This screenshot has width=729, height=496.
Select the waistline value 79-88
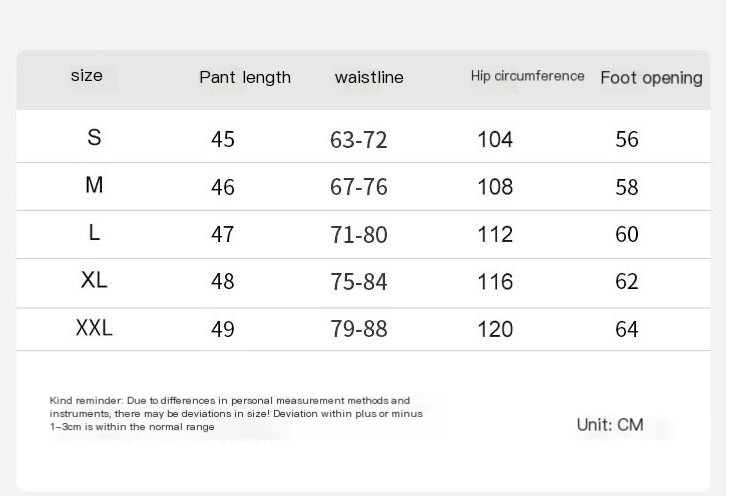point(358,329)
